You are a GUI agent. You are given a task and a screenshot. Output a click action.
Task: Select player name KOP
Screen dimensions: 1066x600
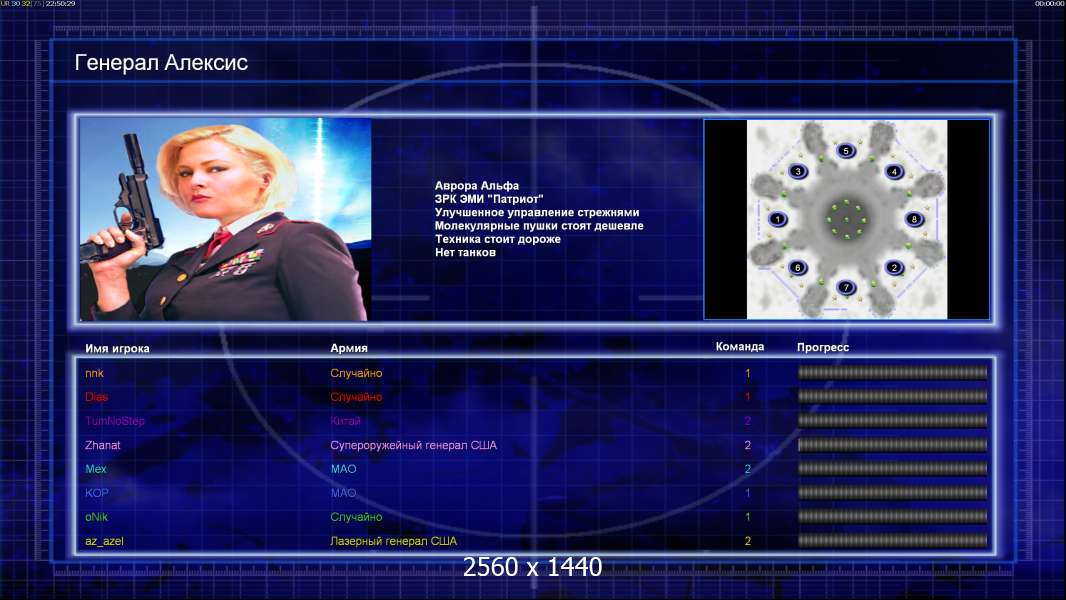(x=97, y=493)
